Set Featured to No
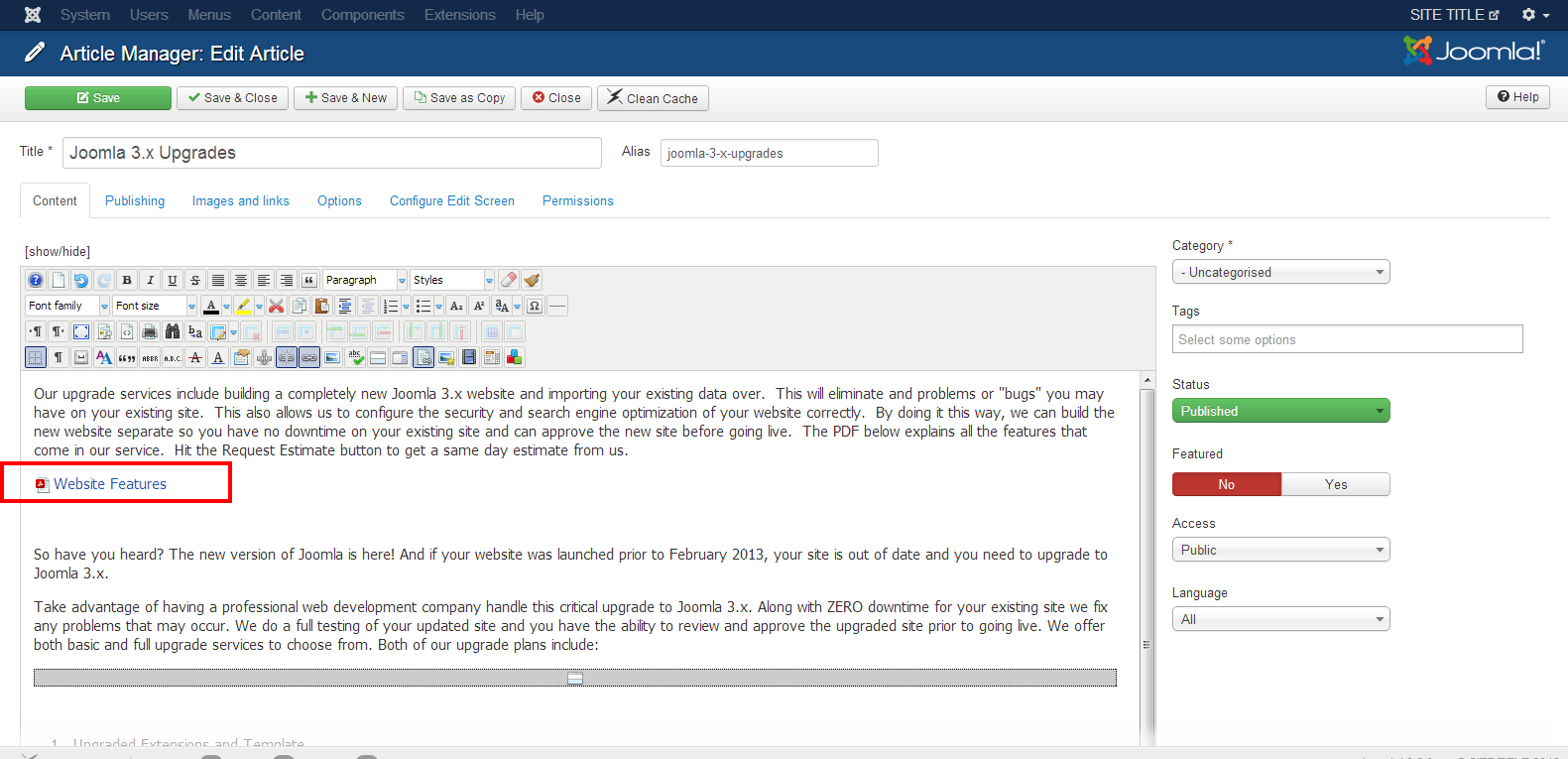This screenshot has height=759, width=1568. click(x=1227, y=484)
